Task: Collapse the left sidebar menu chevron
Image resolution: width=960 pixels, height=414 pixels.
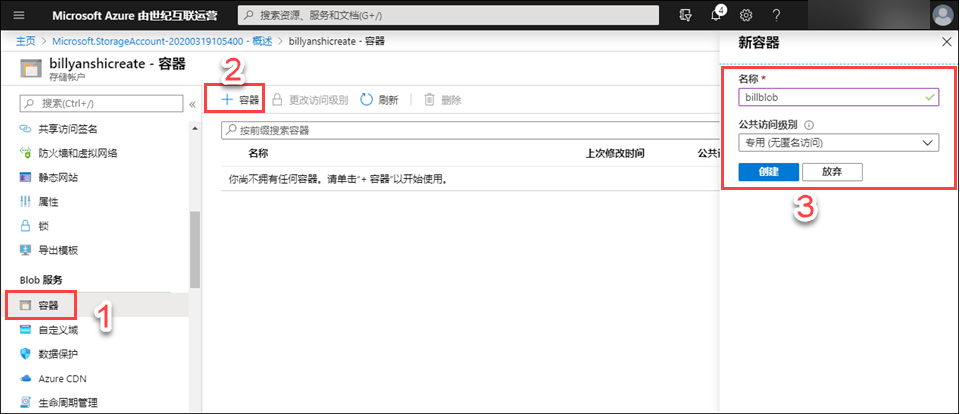Action: point(192,103)
